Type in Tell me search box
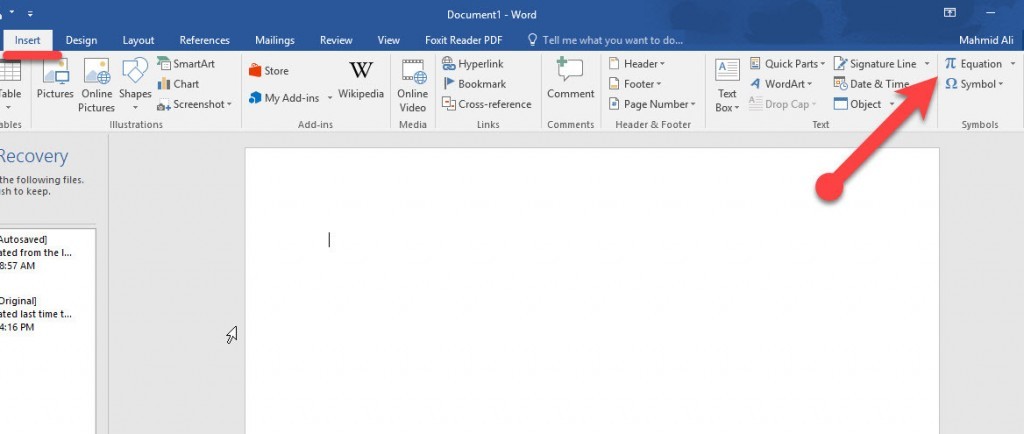Screen dimensions: 1024x434 point(612,40)
